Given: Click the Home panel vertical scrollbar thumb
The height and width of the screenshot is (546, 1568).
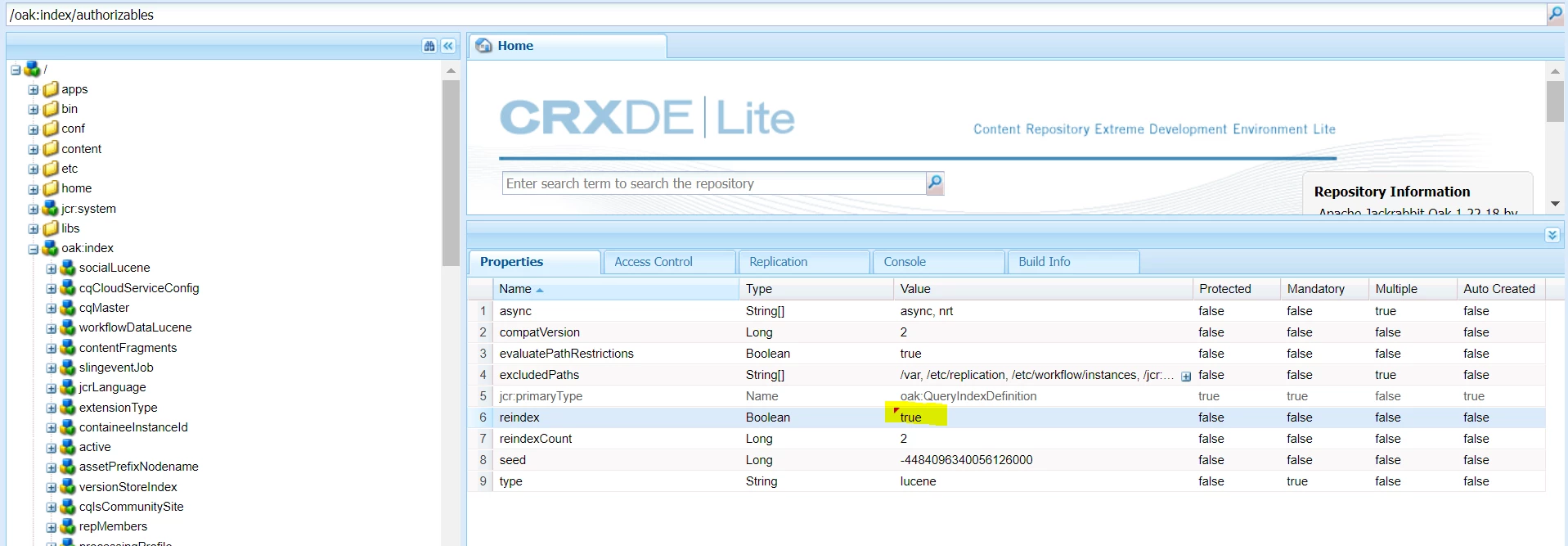Looking at the screenshot, I should point(1555,101).
